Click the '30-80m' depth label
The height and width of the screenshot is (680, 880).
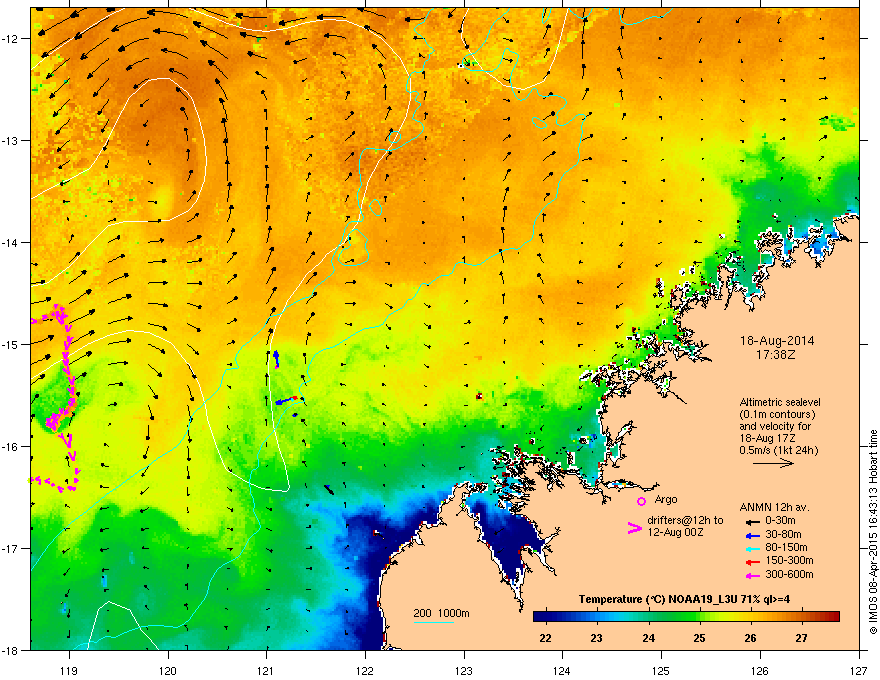pyautogui.click(x=783, y=534)
